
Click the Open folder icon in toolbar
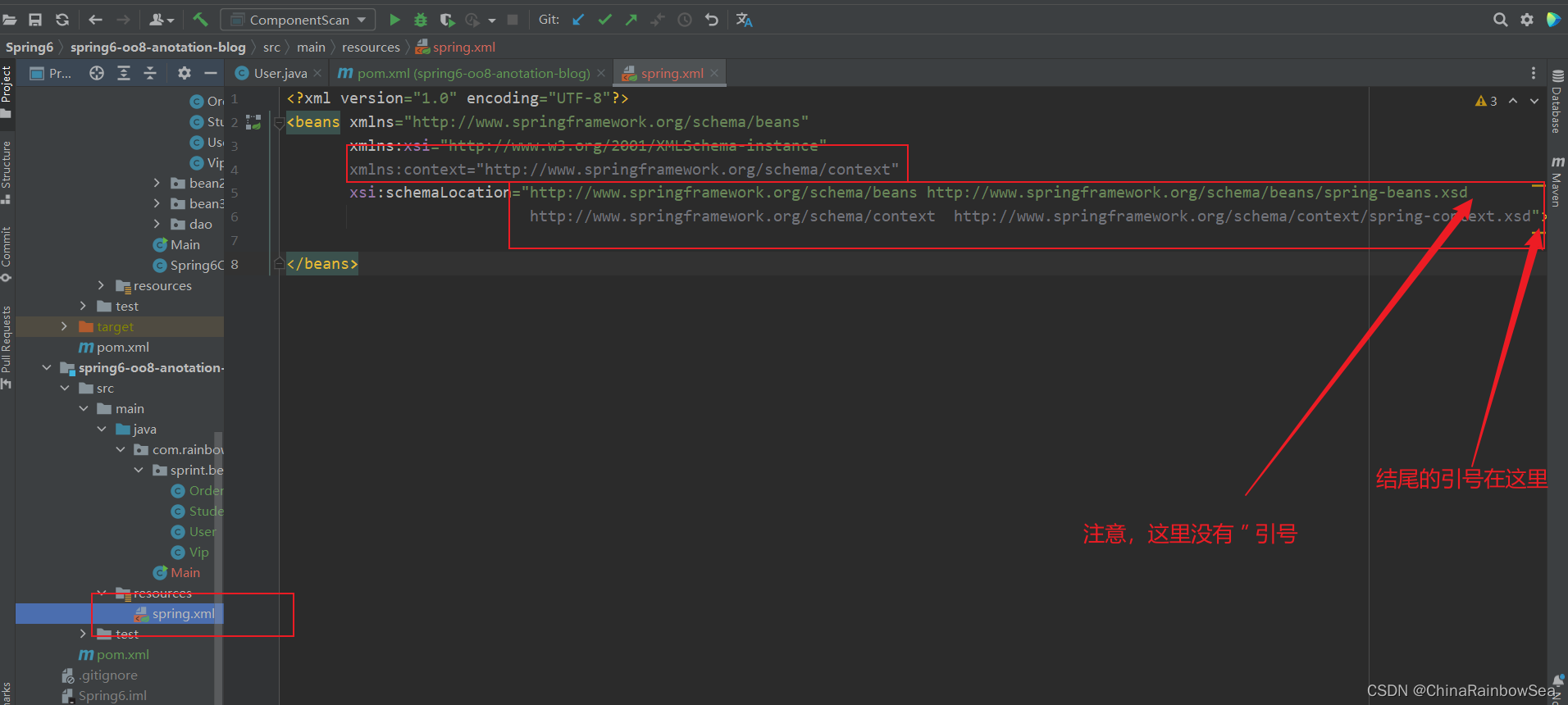10,20
